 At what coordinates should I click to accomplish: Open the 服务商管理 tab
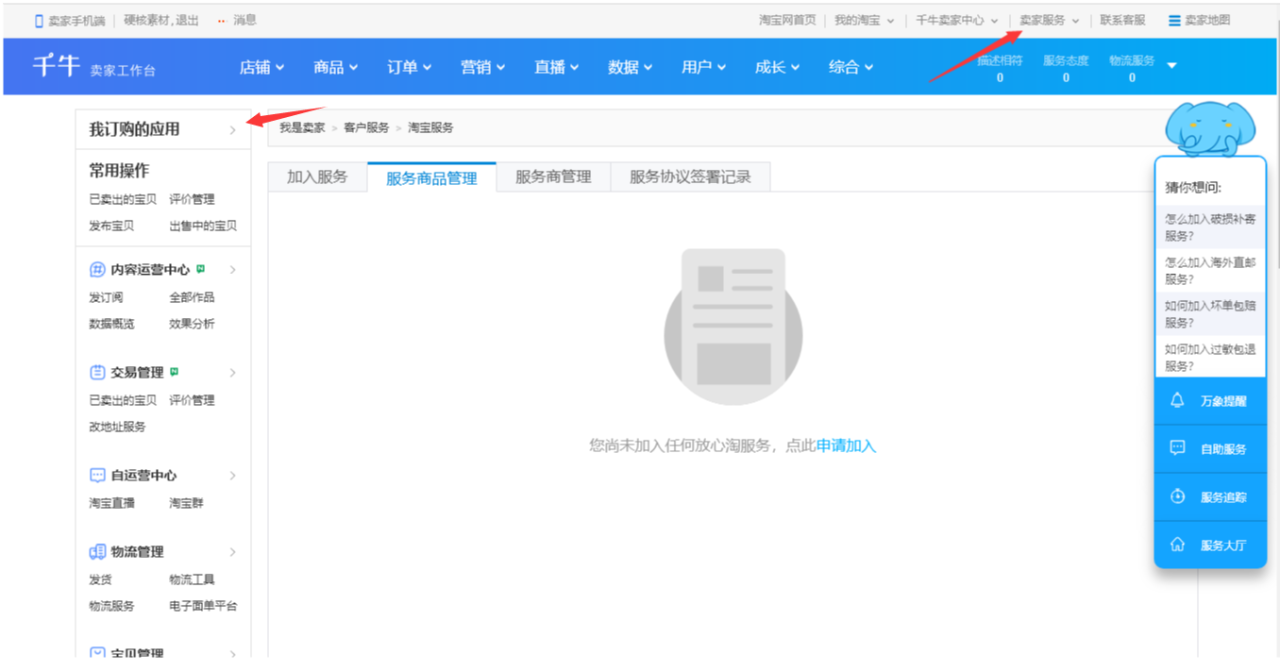(553, 177)
